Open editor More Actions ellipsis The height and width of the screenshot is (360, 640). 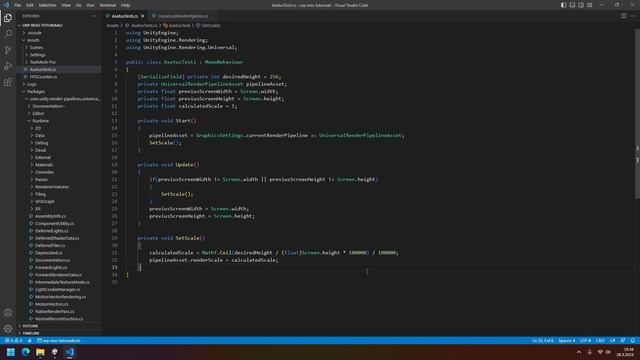[x=633, y=16]
